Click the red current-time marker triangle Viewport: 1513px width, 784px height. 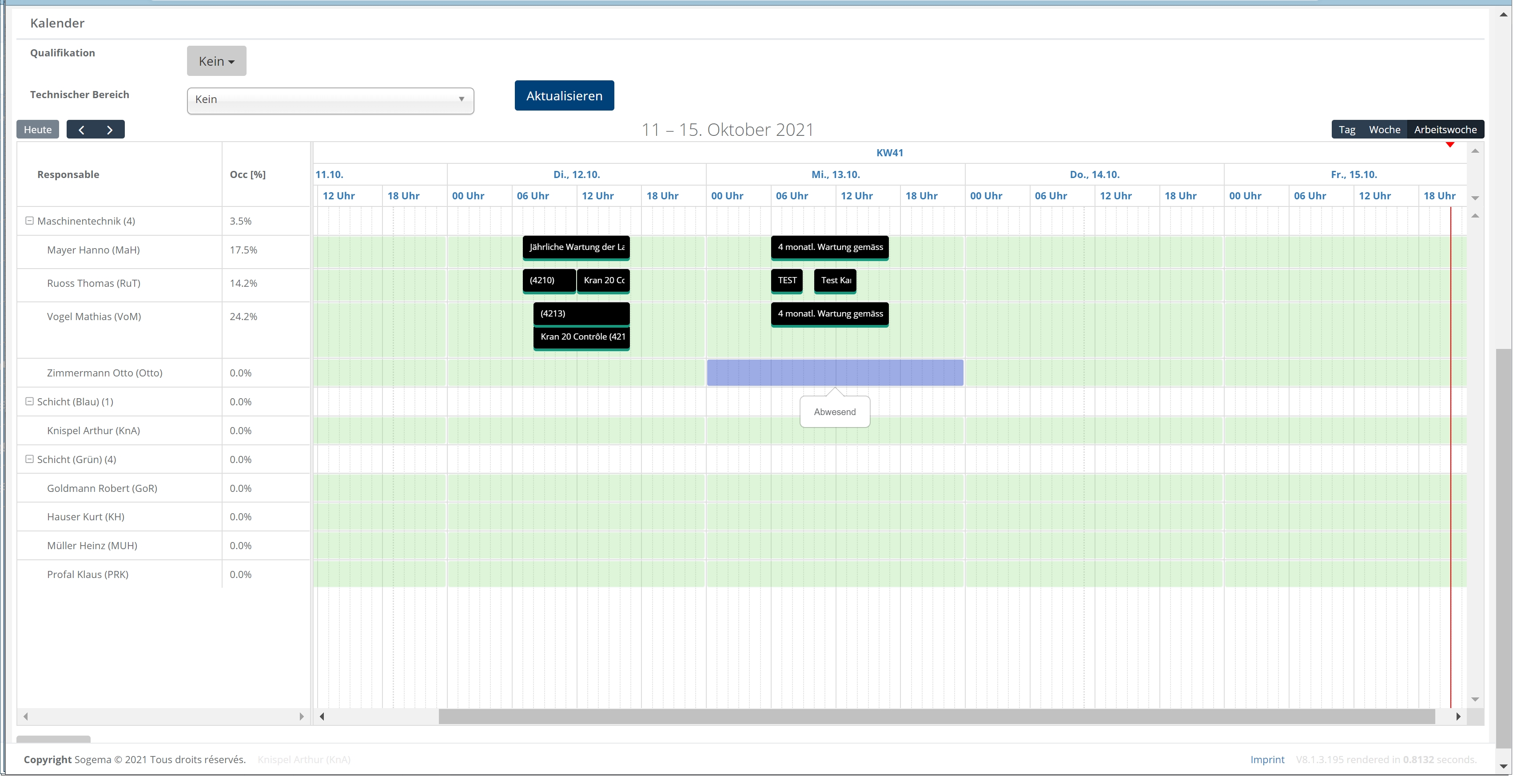click(1449, 144)
